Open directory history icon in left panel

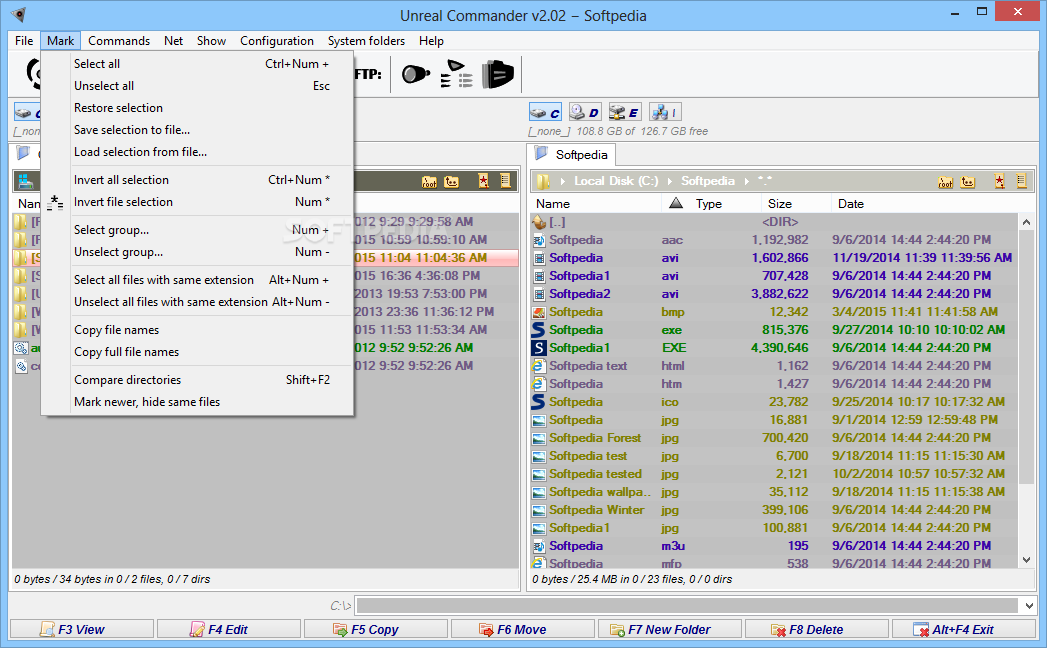(505, 181)
